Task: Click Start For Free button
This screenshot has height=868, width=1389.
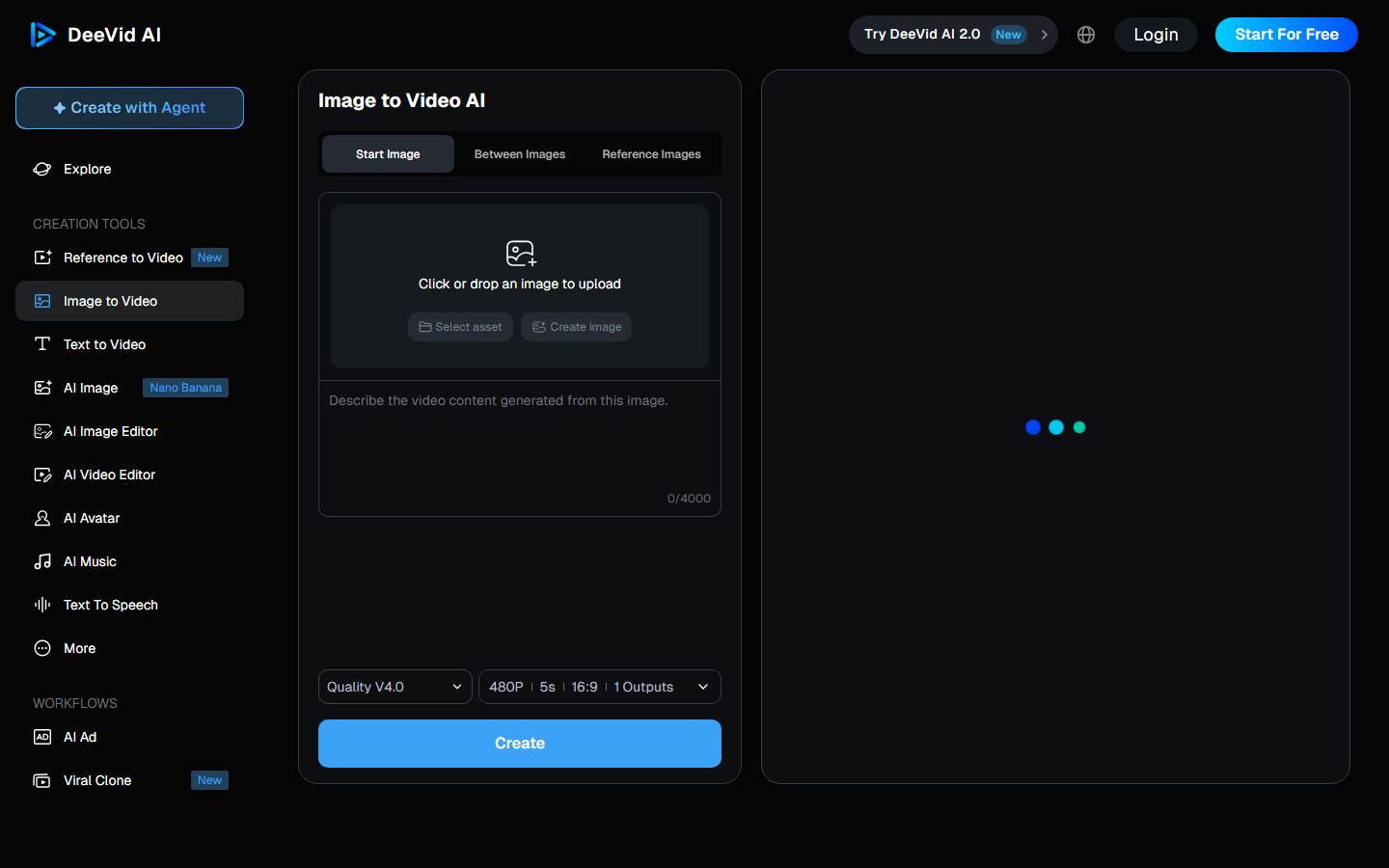Action: coord(1287,35)
